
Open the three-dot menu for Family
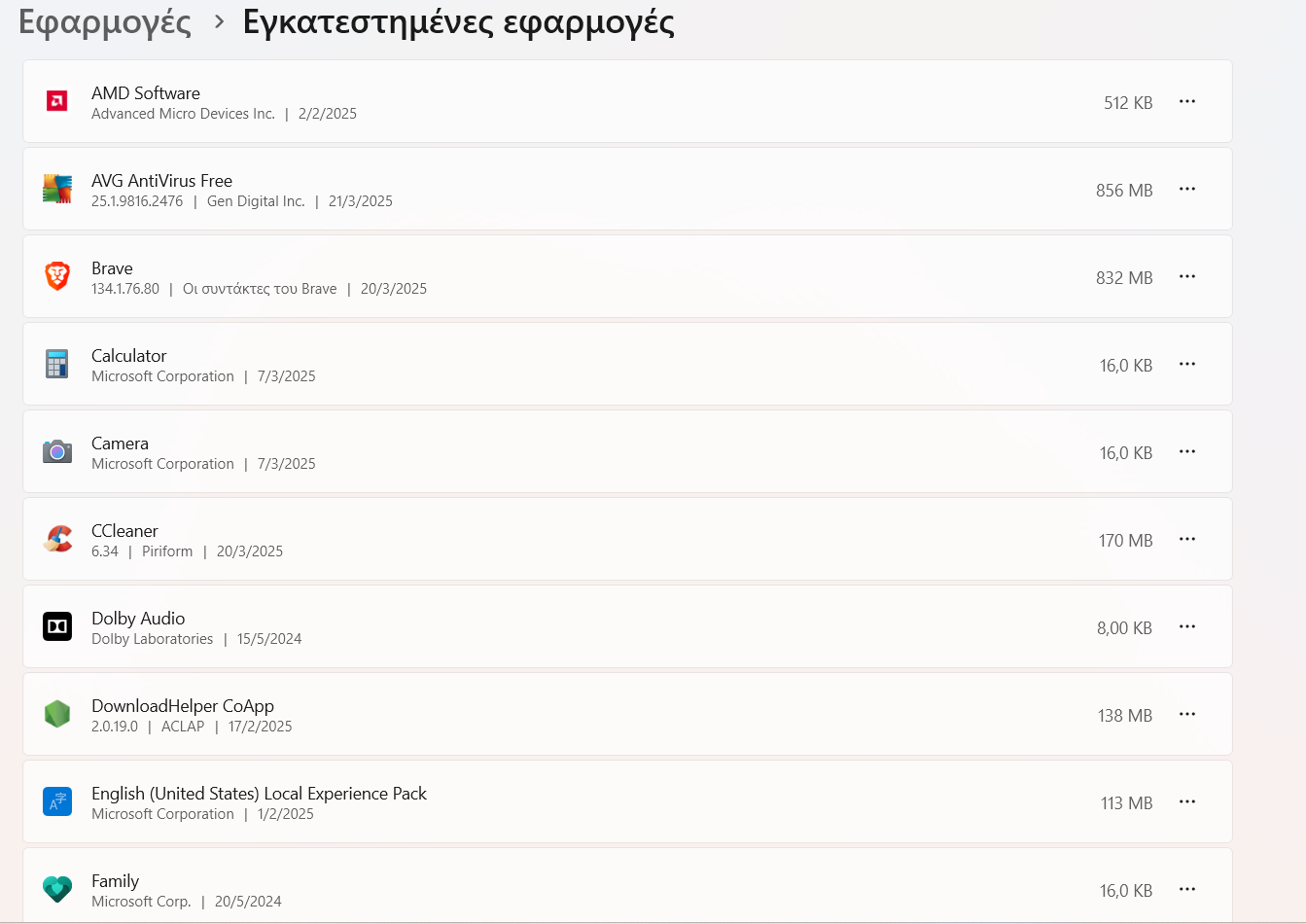(x=1187, y=889)
